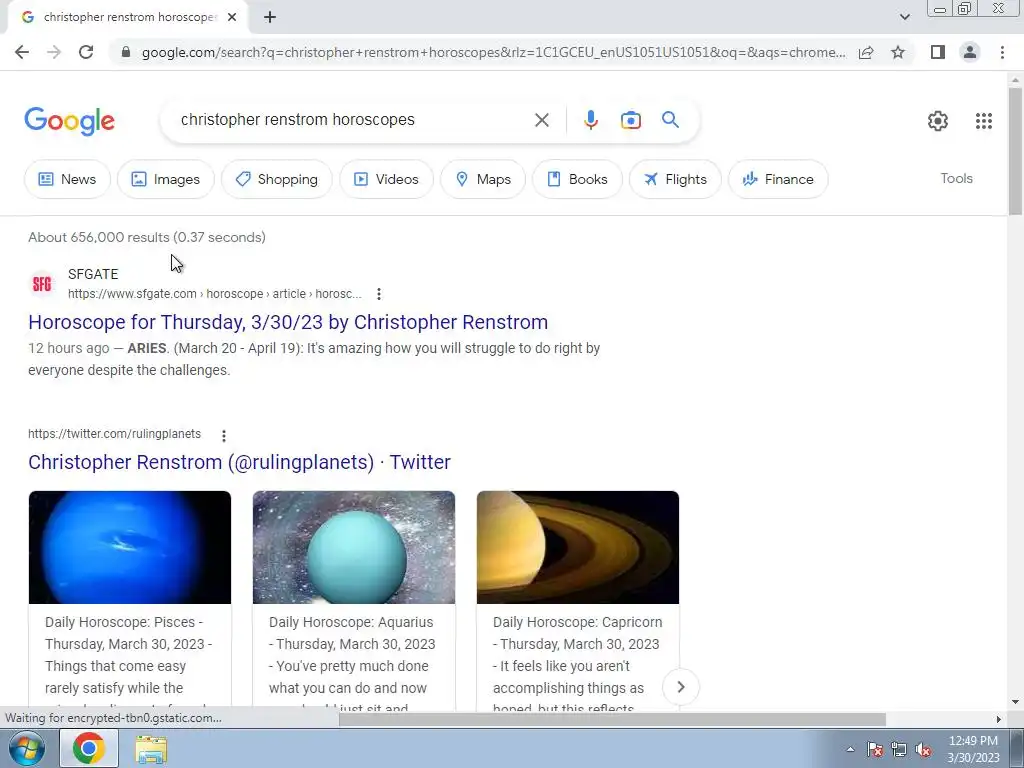Open the Chrome profile avatar
Screen dimensions: 1024x768
(x=970, y=52)
